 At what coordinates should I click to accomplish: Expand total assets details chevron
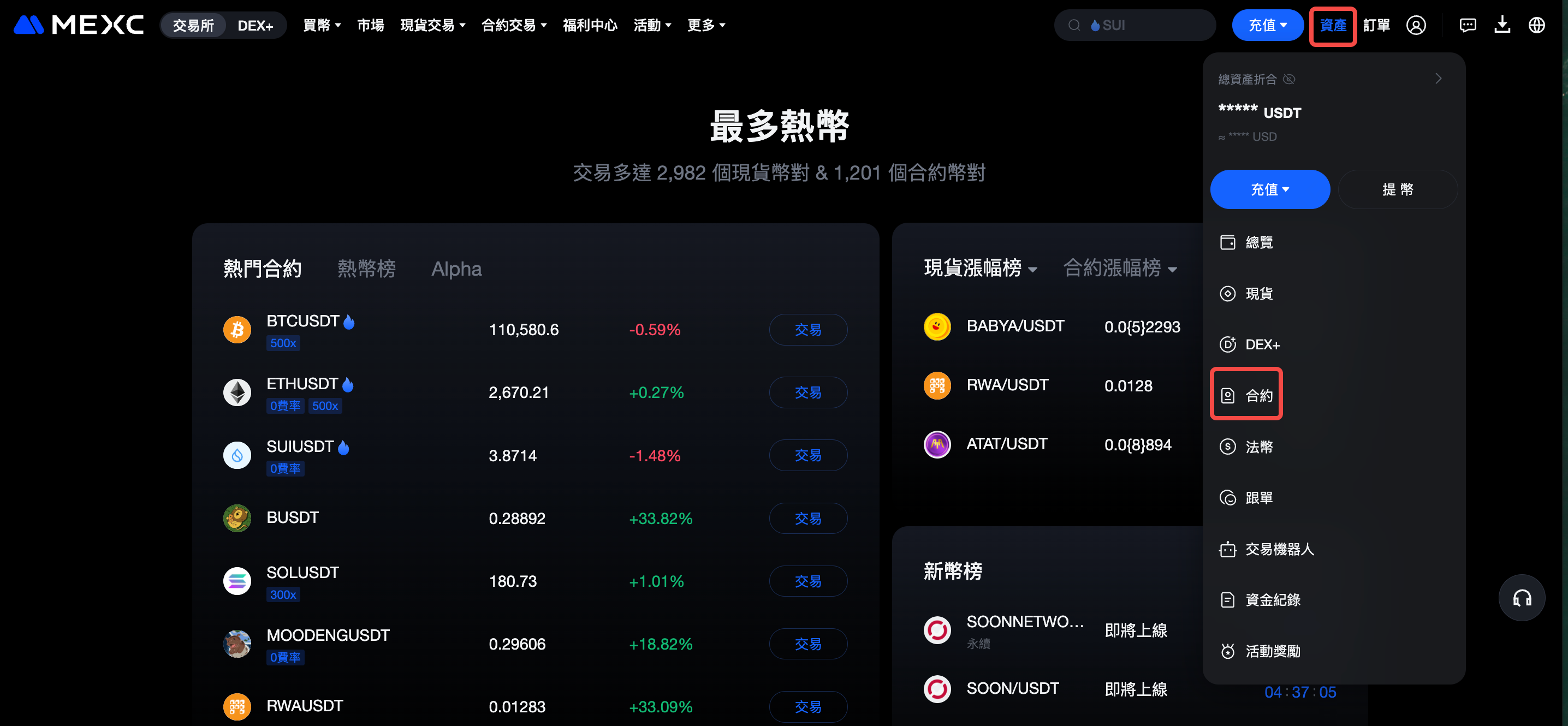pyautogui.click(x=1439, y=79)
